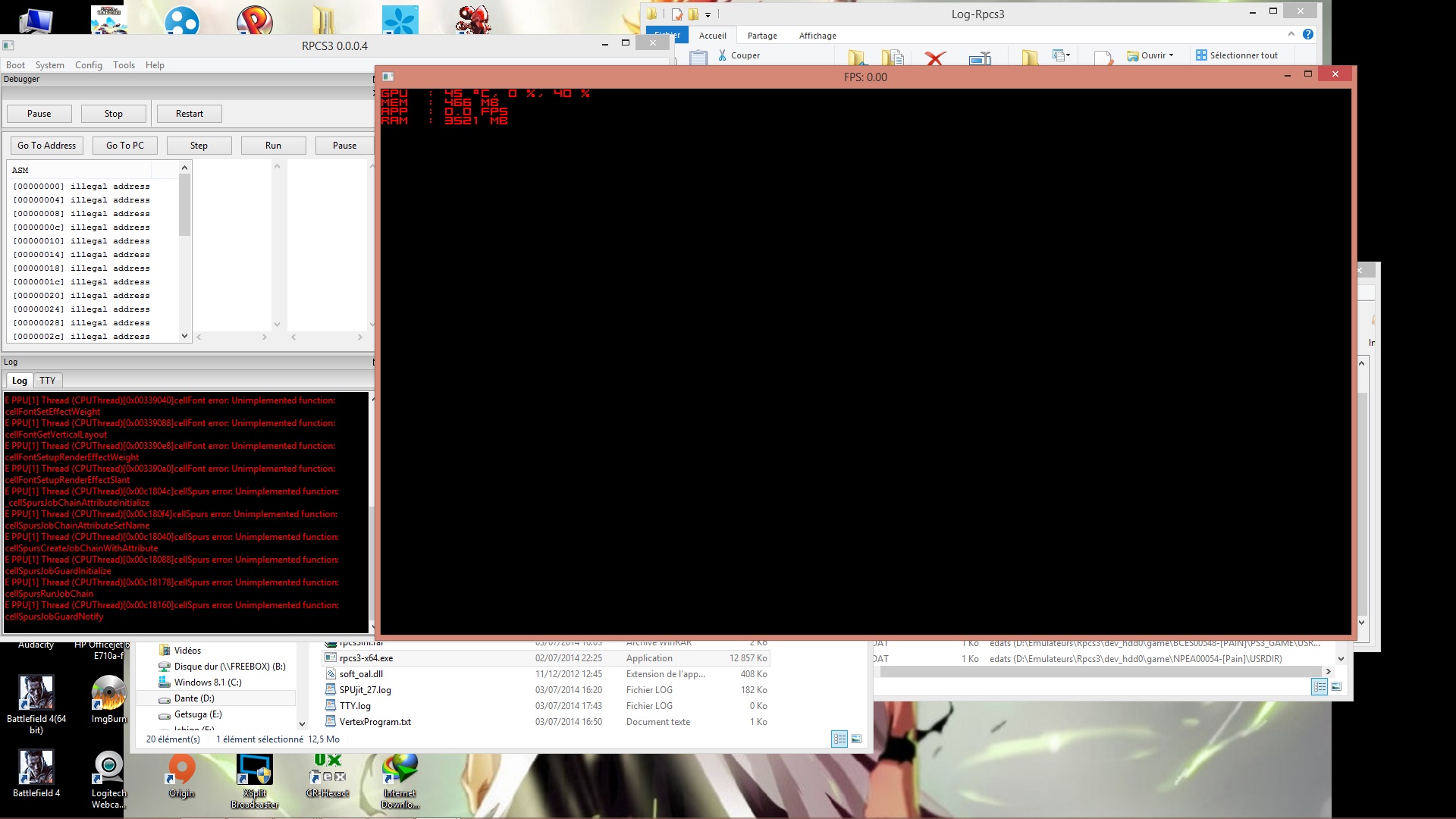Click the Explorer help question mark icon
Image resolution: width=1456 pixels, height=819 pixels.
point(1307,34)
